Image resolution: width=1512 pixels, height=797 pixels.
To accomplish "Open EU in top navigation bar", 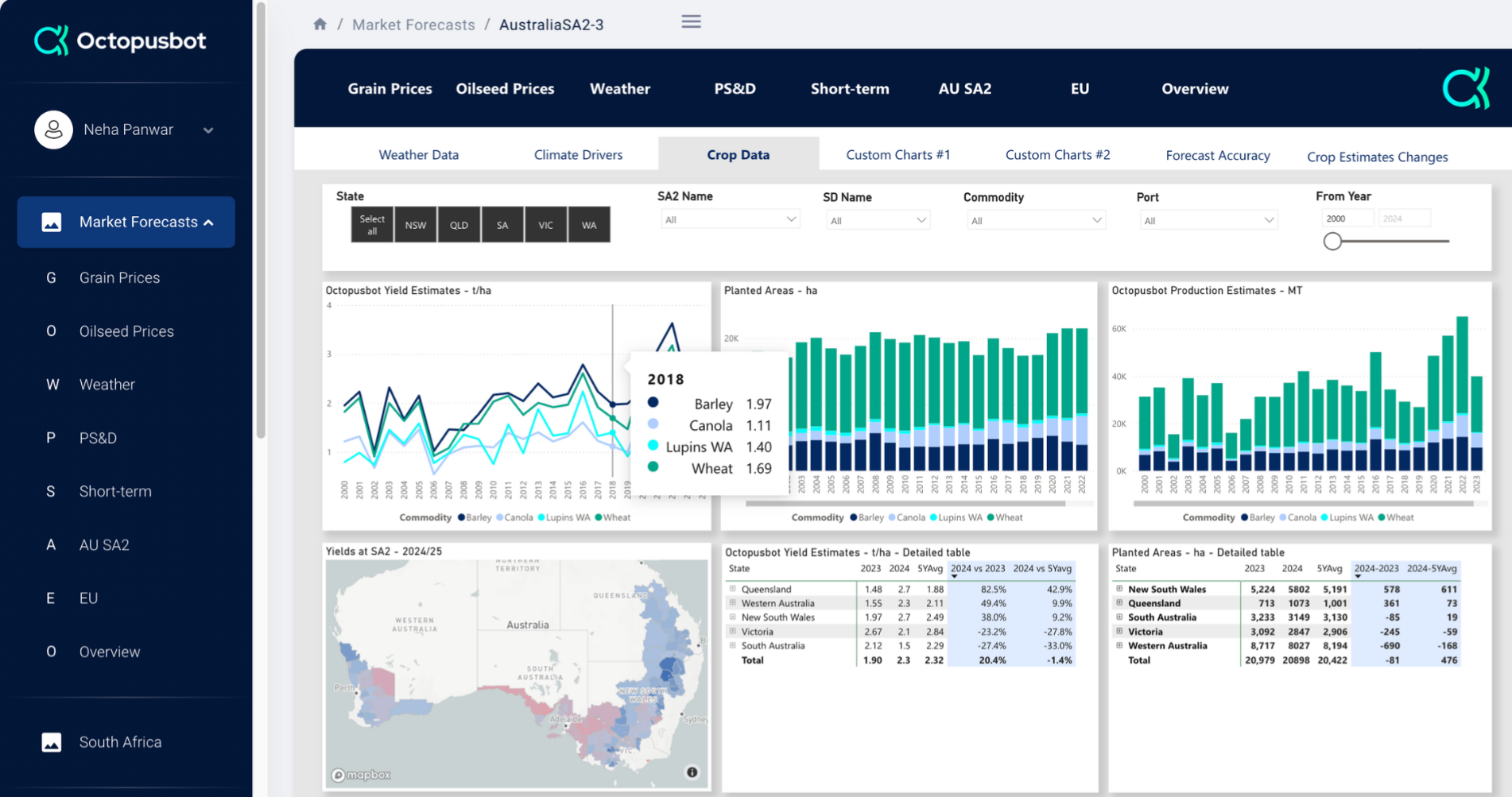I will (1080, 89).
